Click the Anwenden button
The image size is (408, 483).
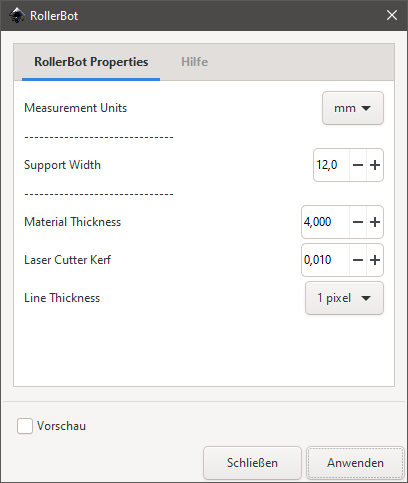point(355,463)
